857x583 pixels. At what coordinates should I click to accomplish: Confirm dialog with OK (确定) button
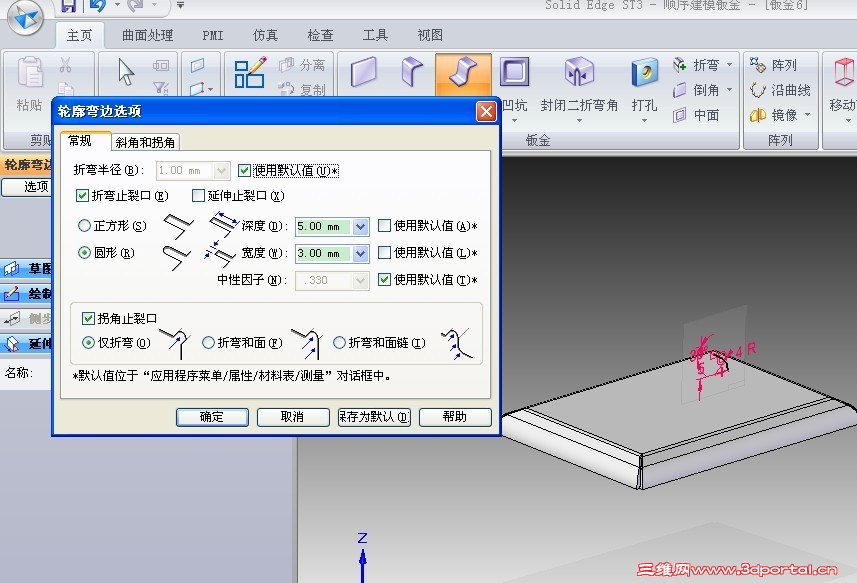(212, 417)
